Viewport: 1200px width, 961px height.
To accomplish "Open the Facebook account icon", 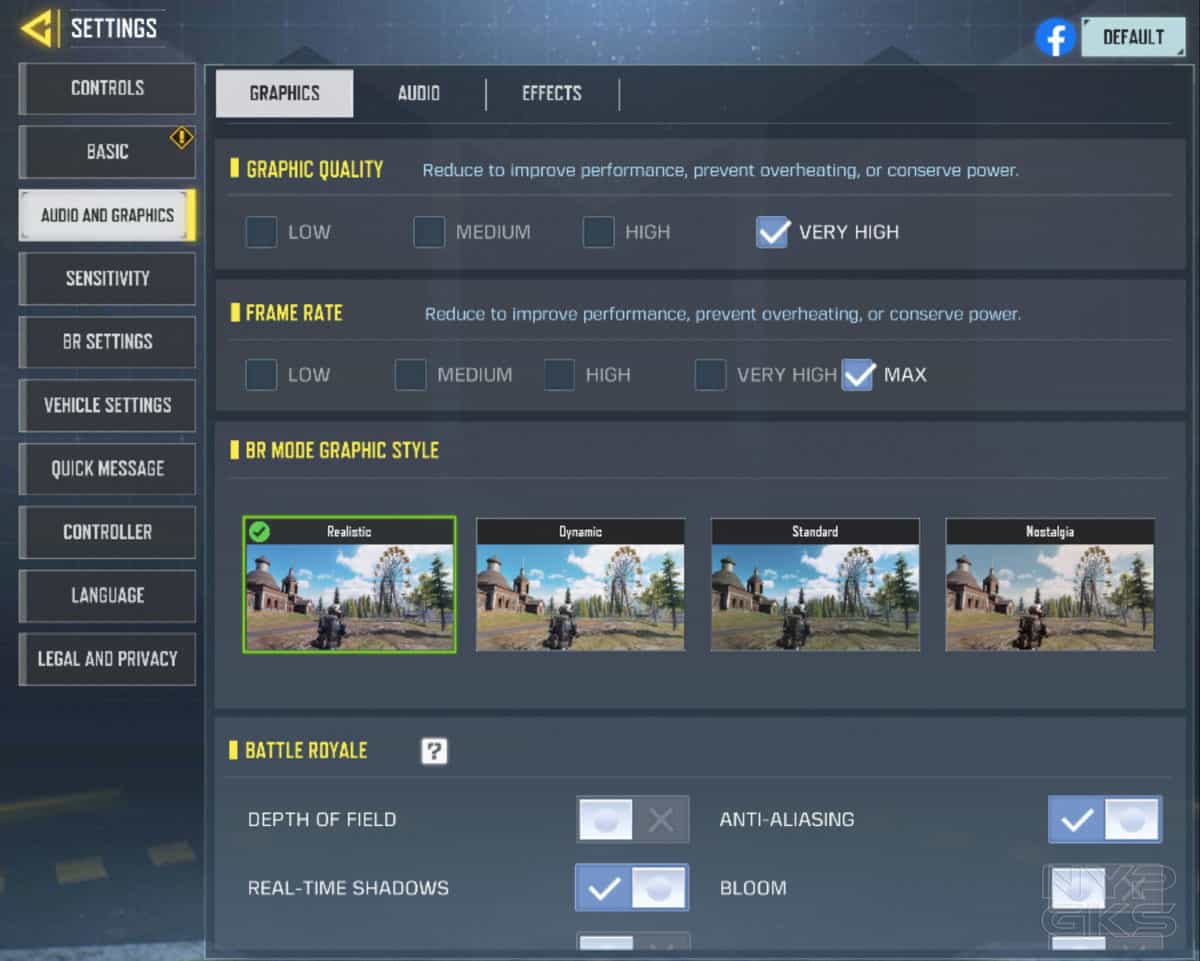I will [1055, 38].
